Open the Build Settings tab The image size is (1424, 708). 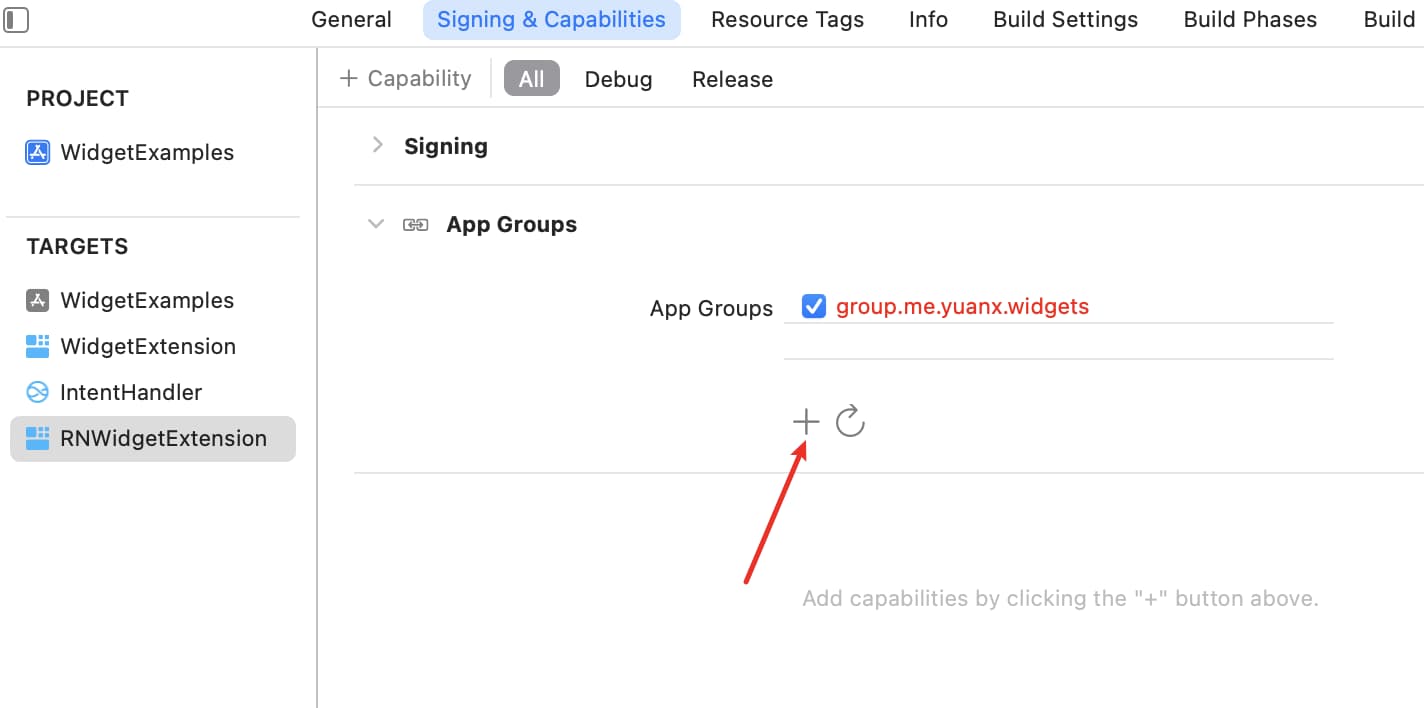point(1065,19)
